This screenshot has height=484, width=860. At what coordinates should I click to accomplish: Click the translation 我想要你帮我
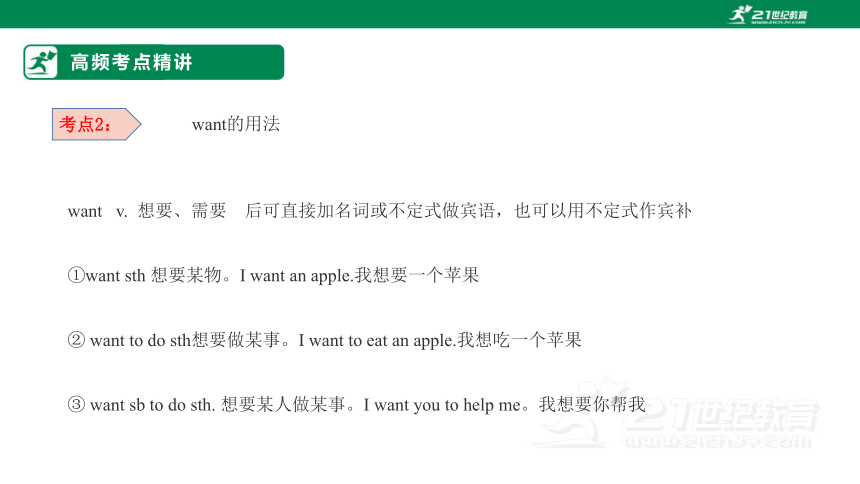[x=592, y=405]
